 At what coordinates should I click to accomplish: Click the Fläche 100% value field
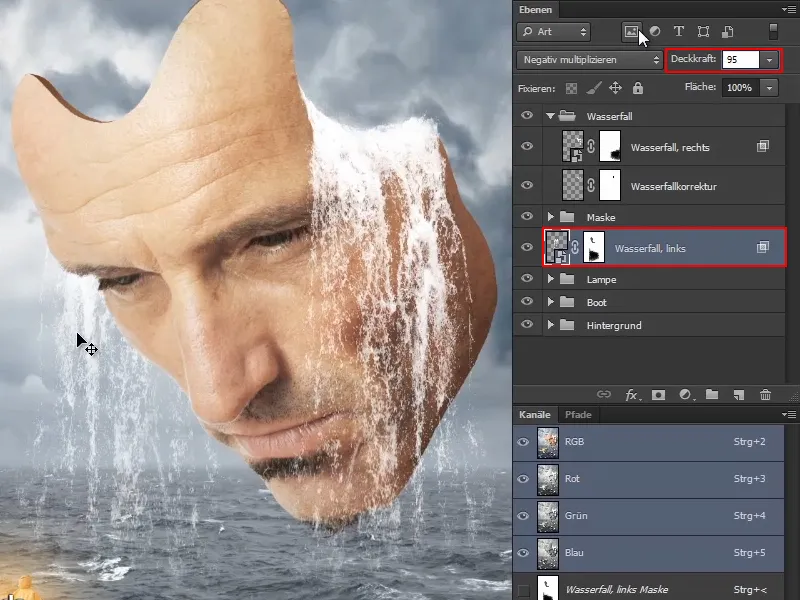click(740, 88)
